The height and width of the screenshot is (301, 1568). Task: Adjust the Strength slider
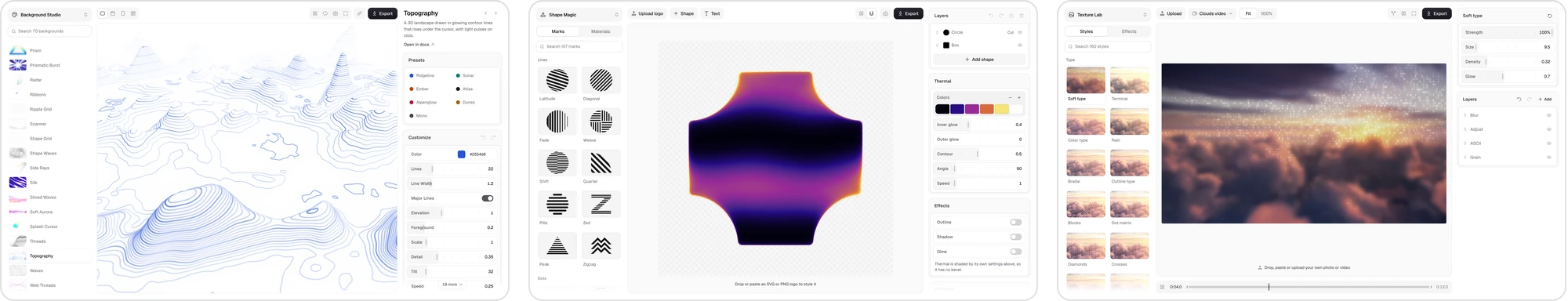point(1508,32)
